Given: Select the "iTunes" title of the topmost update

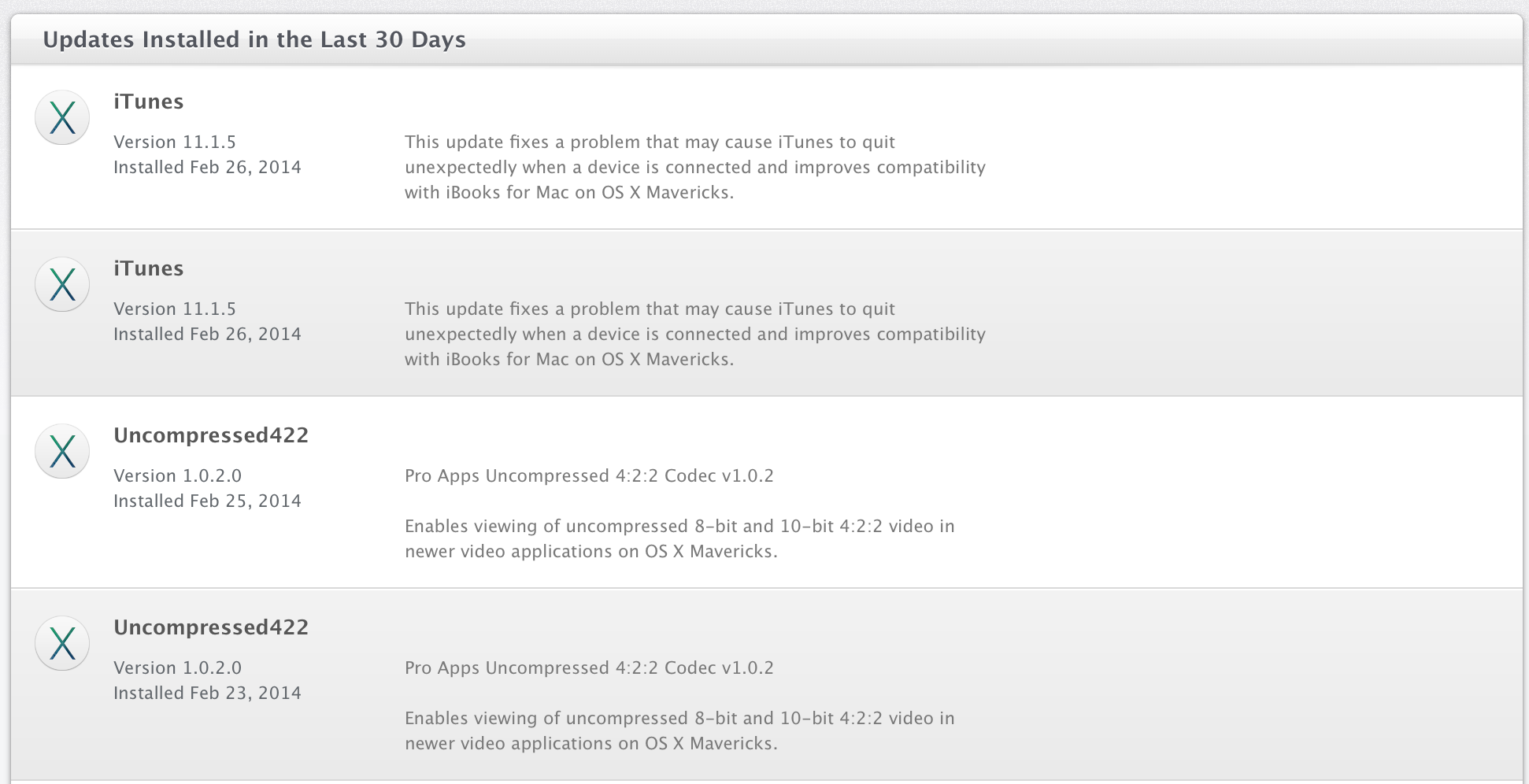Looking at the screenshot, I should tap(149, 102).
